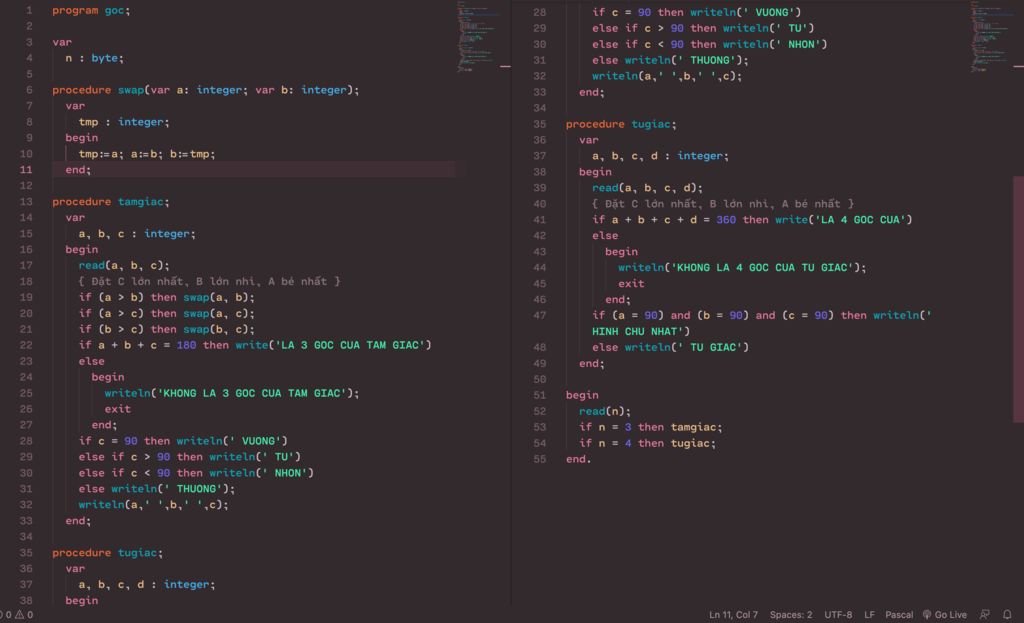Viewport: 1024px width, 623px height.
Task: Click the feedback icon in the status bar
Action: pyautogui.click(x=984, y=615)
